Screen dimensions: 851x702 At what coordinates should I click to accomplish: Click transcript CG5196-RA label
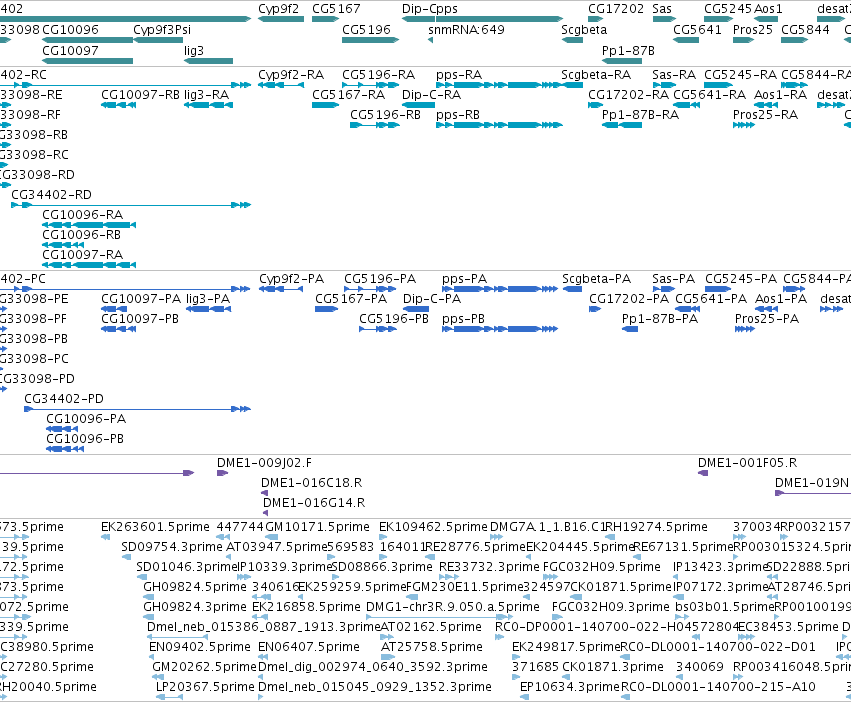click(378, 75)
